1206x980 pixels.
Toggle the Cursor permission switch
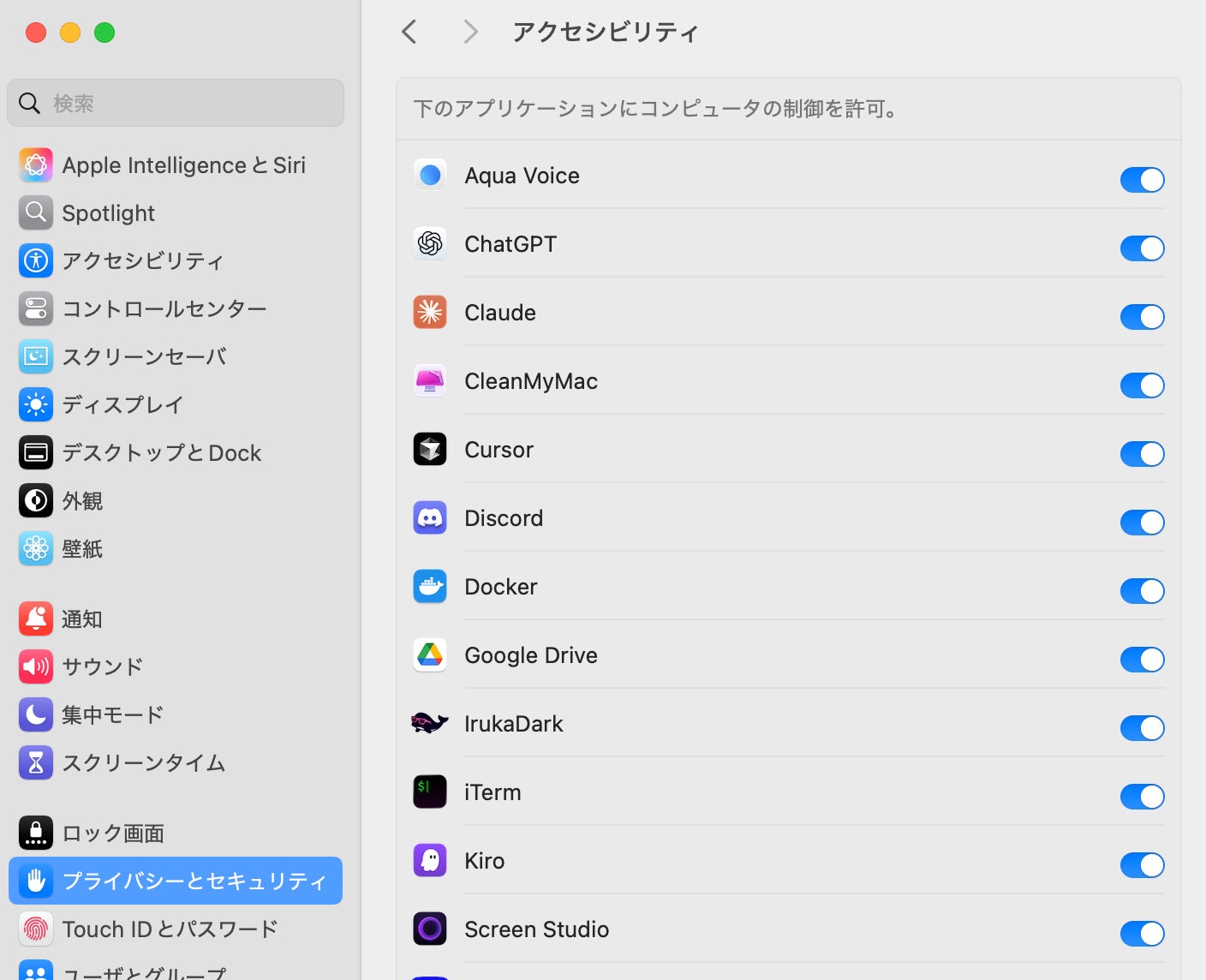pos(1143,454)
